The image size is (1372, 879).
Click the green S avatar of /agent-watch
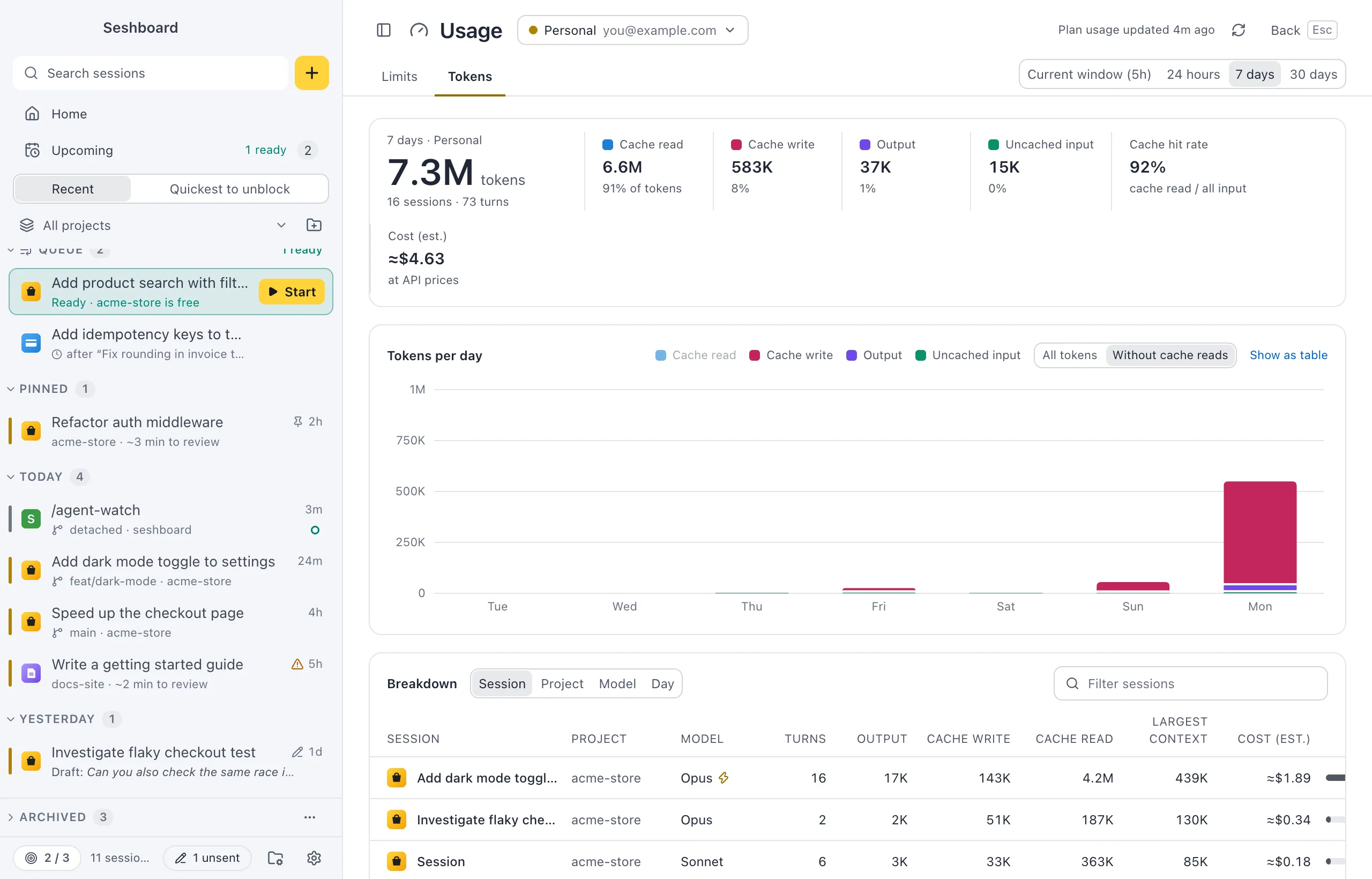tap(31, 519)
